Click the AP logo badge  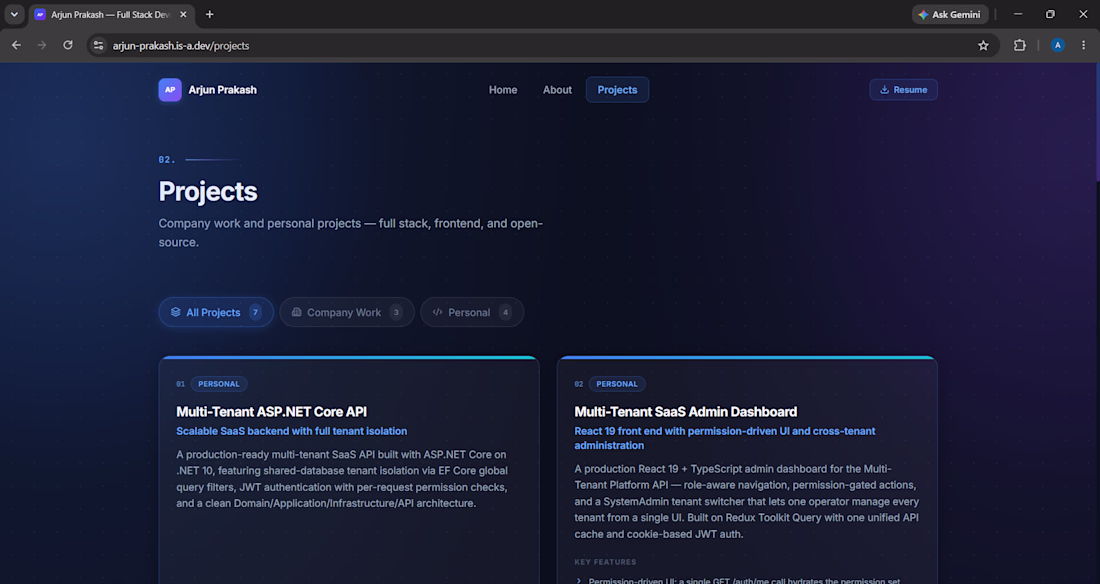click(x=170, y=90)
